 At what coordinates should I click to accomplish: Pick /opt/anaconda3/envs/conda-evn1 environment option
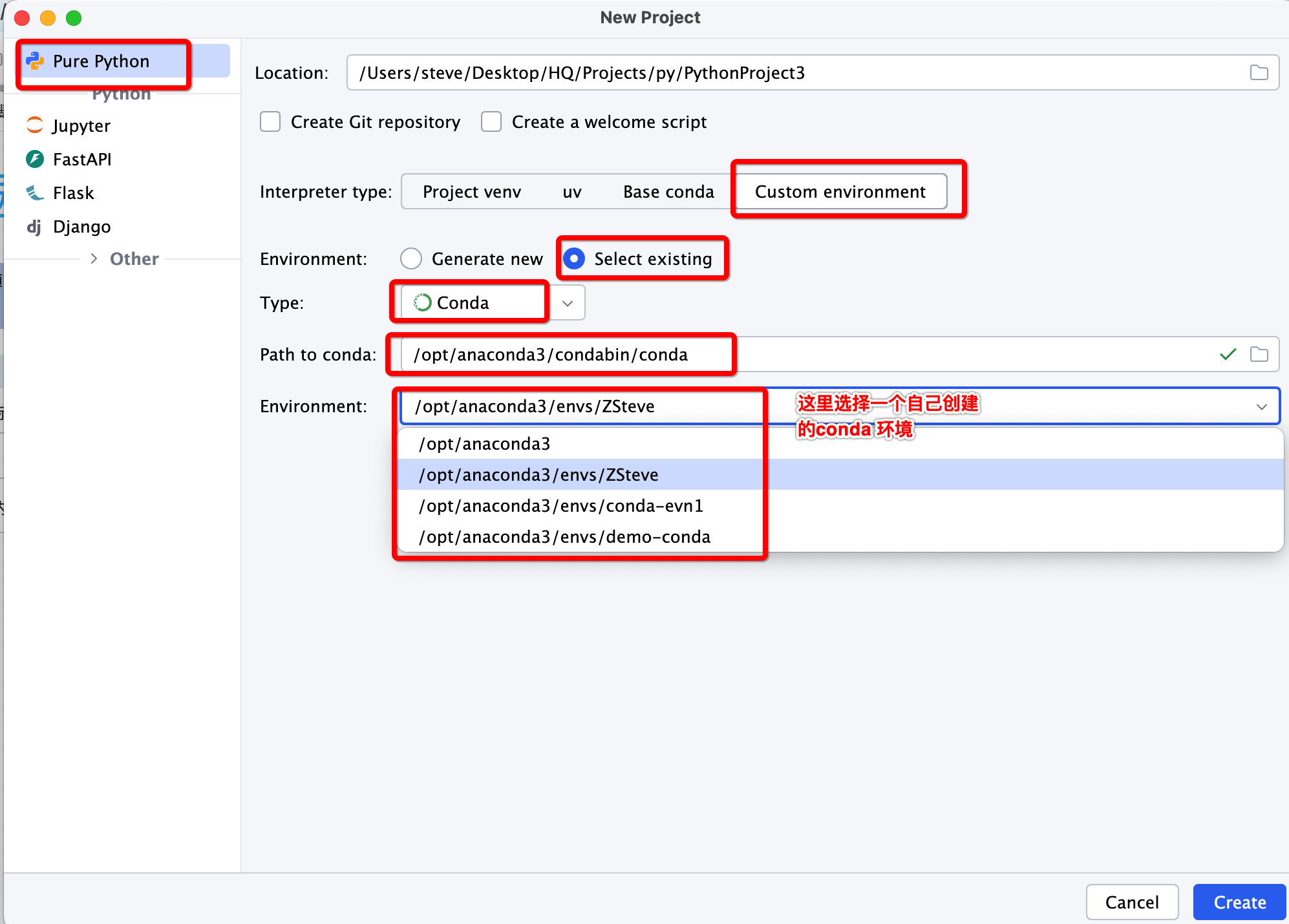[x=560, y=506]
